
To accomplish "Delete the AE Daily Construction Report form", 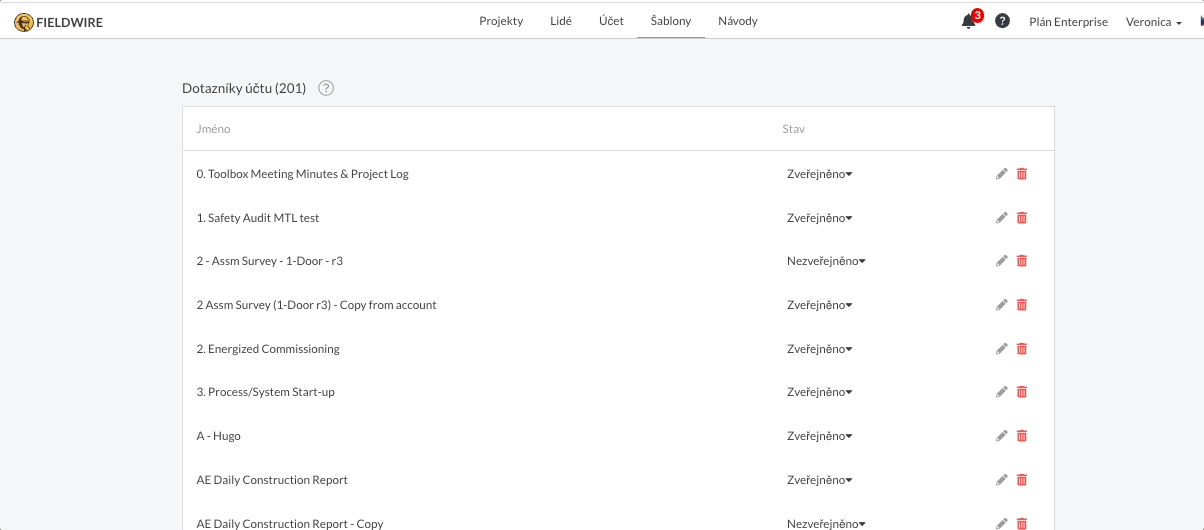I will (1022, 480).
